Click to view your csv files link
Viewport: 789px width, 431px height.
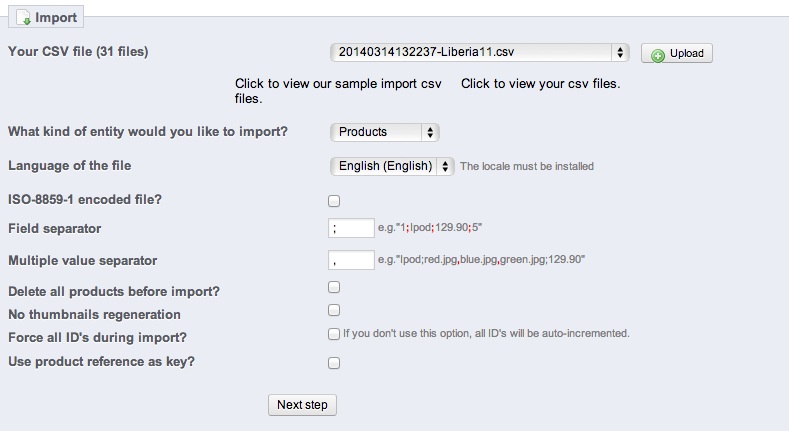[x=540, y=84]
